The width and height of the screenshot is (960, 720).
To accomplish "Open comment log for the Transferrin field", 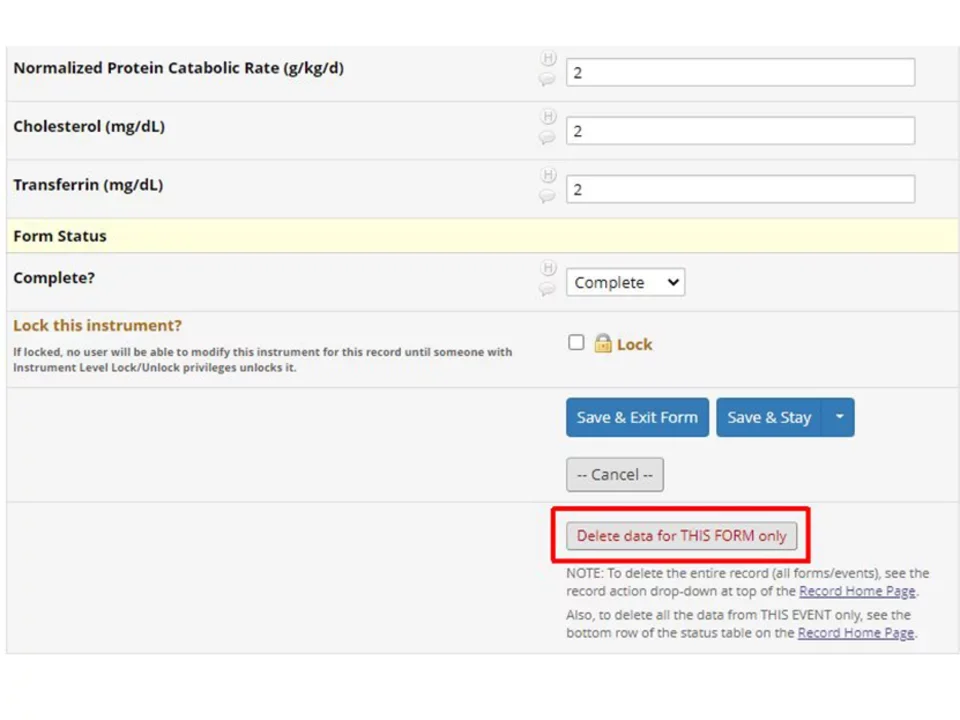I will [546, 195].
